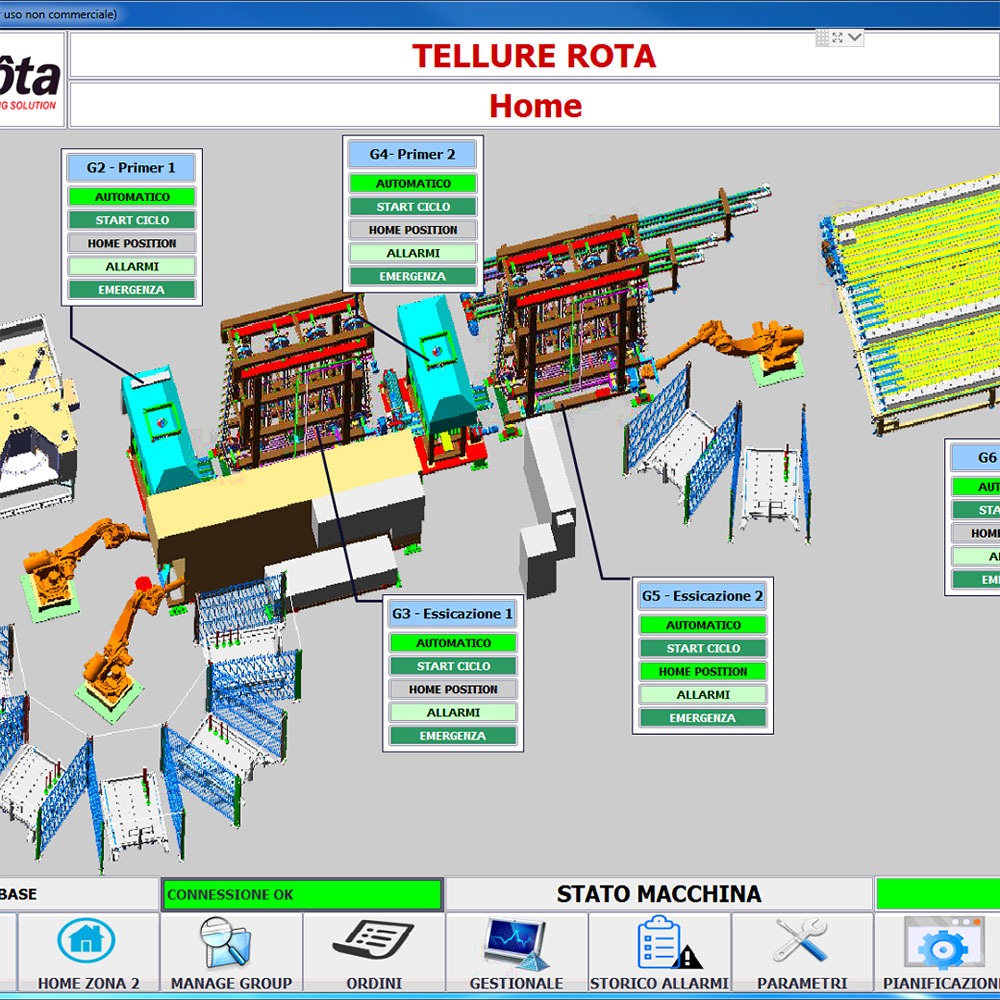Click the Rota logo in the corner
Image resolution: width=1000 pixels, height=1000 pixels.
tap(32, 80)
